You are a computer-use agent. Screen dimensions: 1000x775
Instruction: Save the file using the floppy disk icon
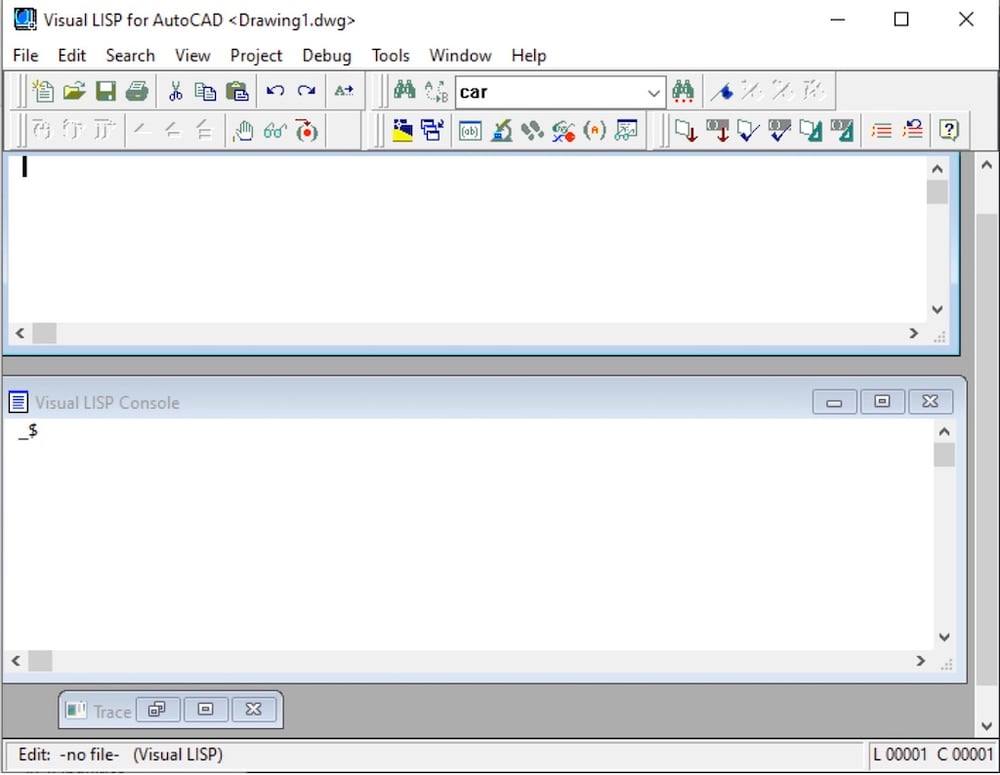pos(105,92)
